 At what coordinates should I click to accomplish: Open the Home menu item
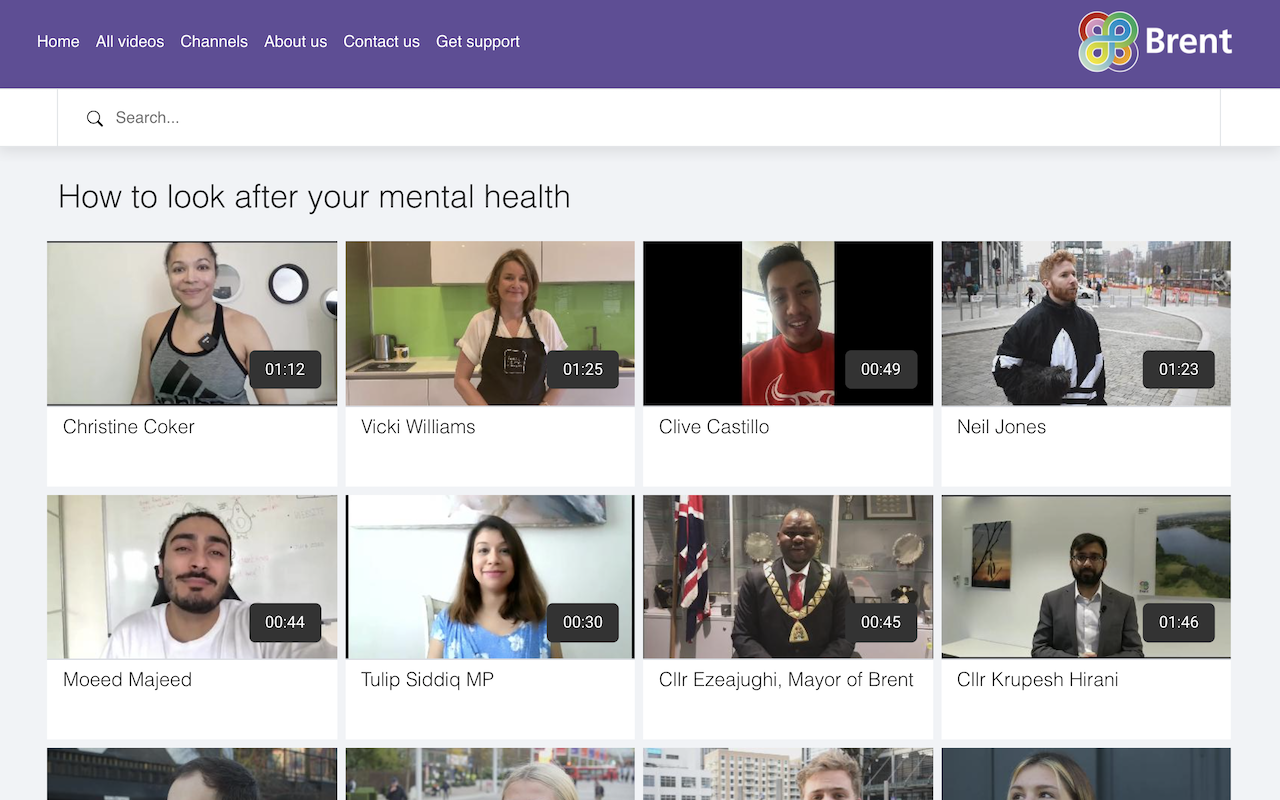pyautogui.click(x=58, y=42)
